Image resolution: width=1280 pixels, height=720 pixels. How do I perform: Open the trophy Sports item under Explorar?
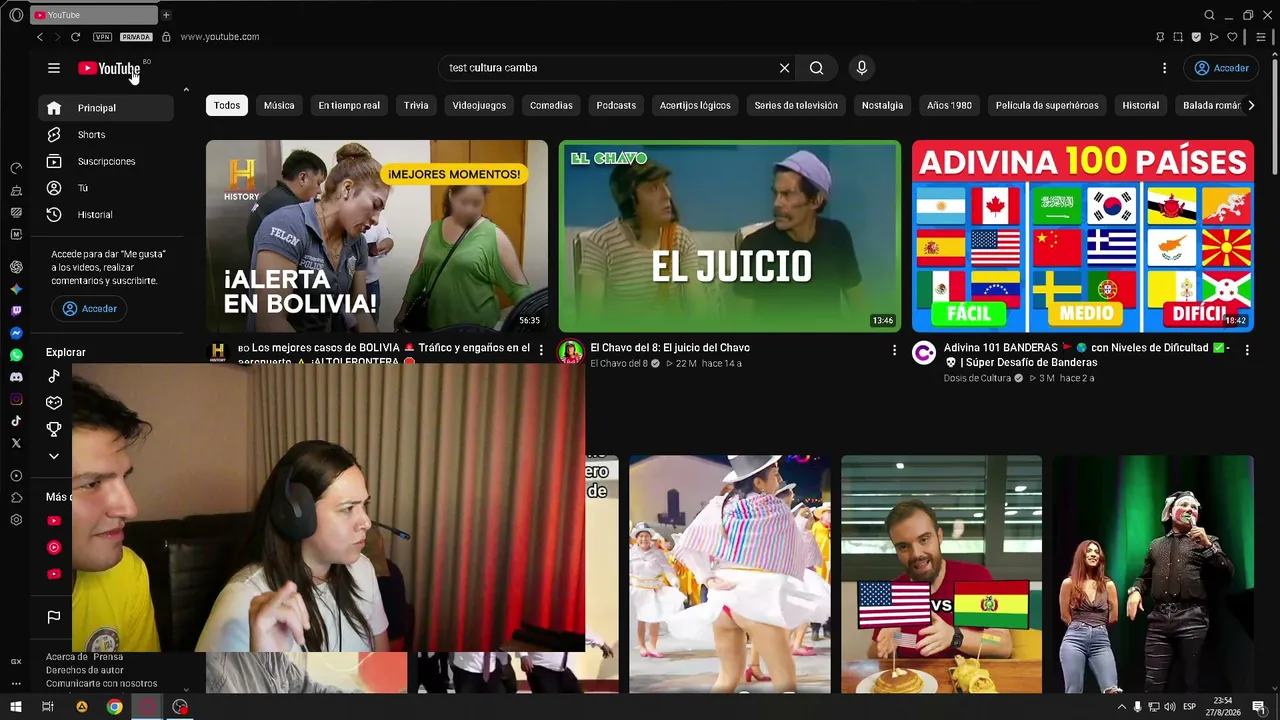coord(54,430)
